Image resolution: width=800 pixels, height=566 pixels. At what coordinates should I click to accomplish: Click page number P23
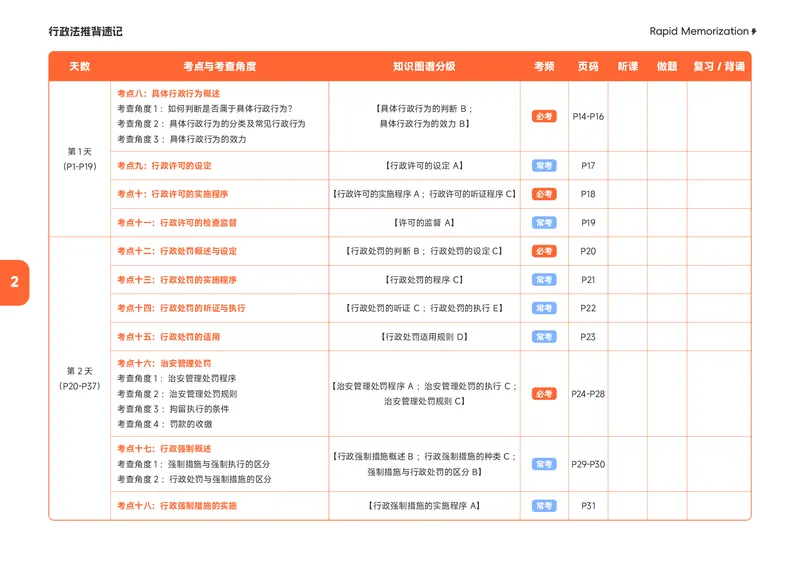[x=588, y=337]
